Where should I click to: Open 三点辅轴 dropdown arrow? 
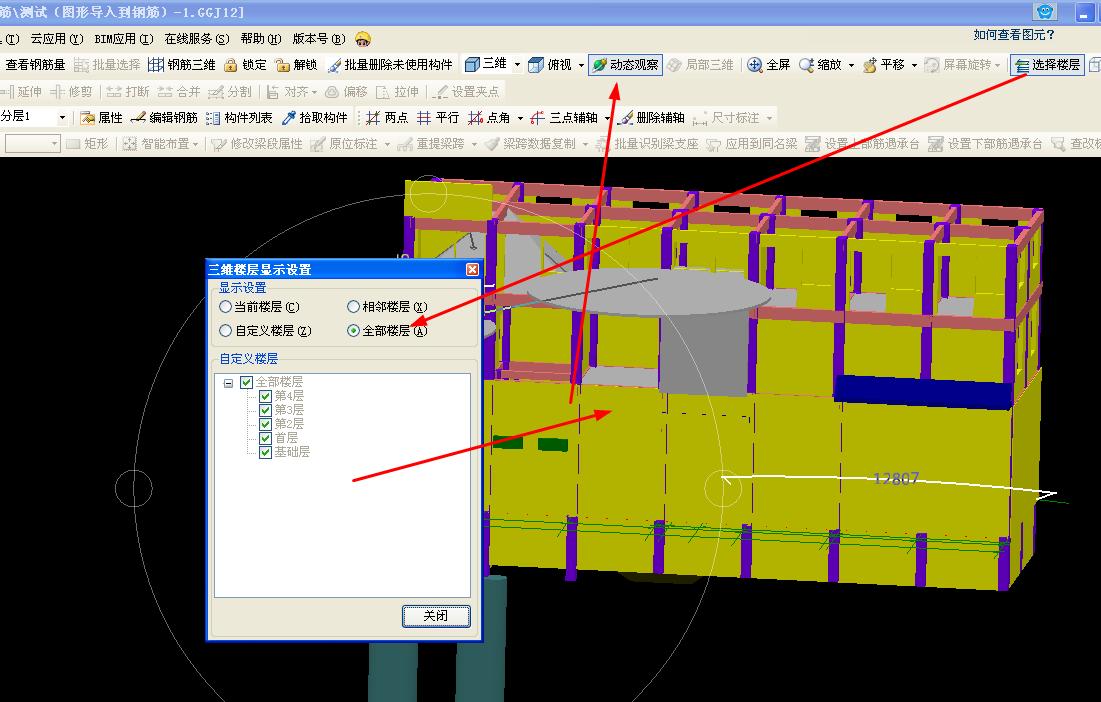tap(607, 117)
